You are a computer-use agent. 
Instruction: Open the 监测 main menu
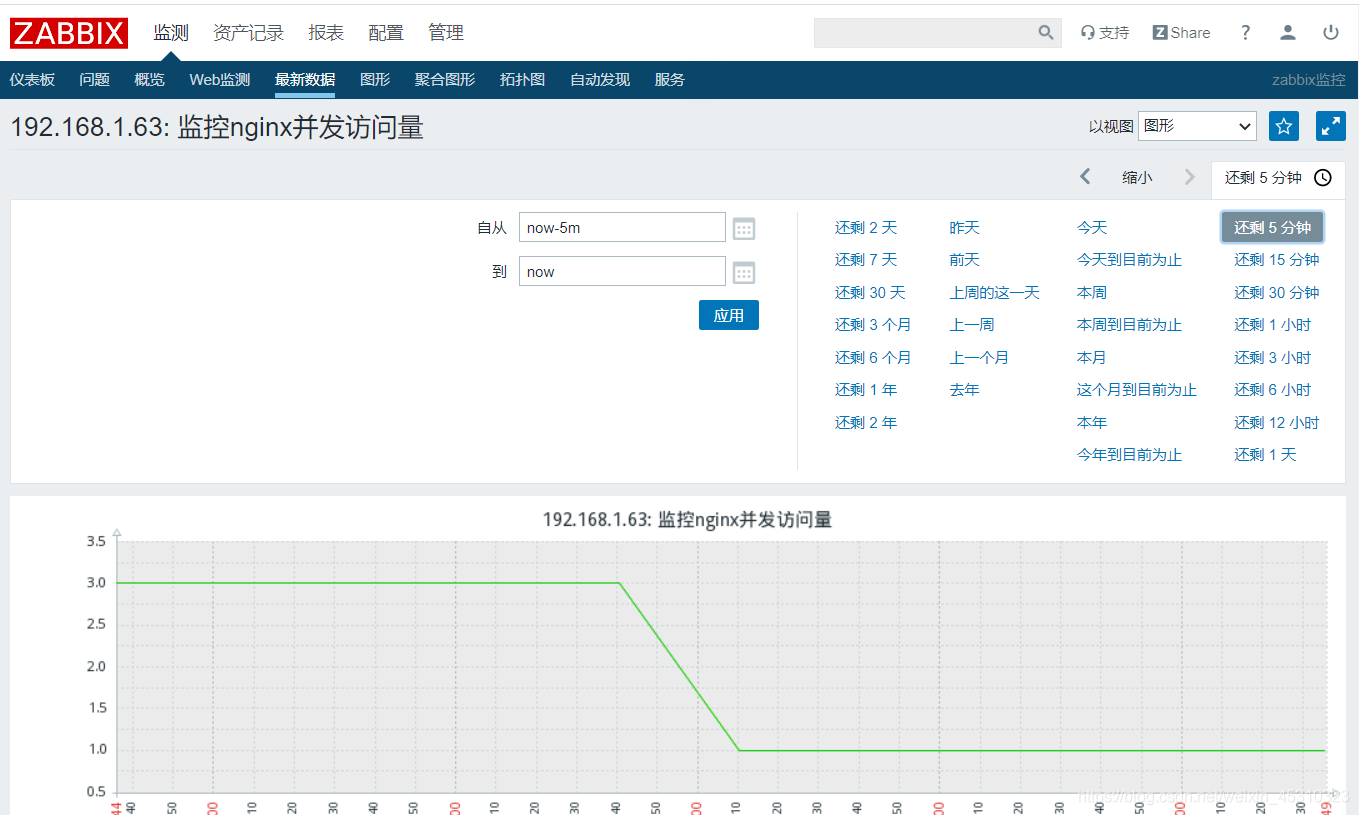coord(171,33)
